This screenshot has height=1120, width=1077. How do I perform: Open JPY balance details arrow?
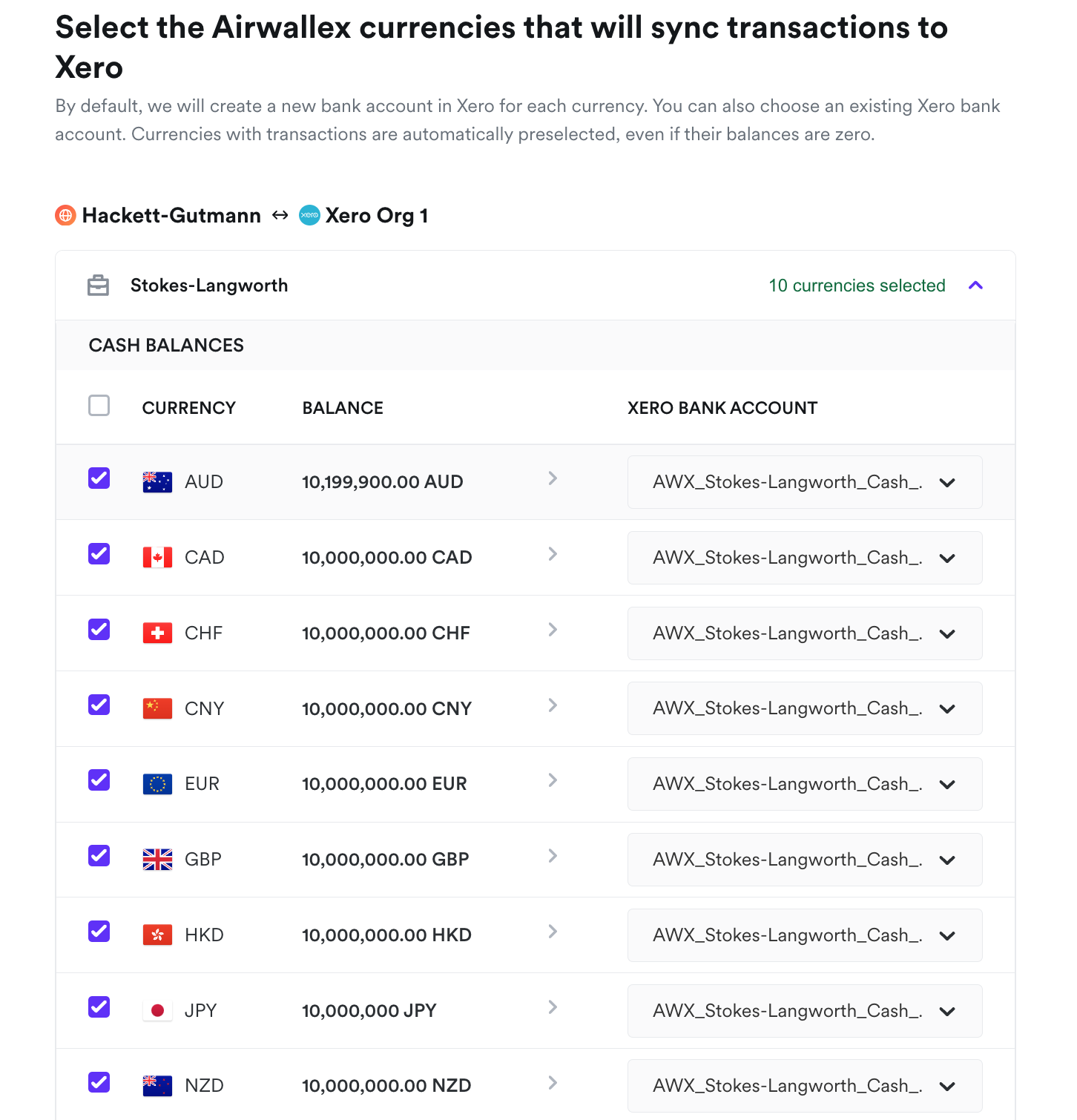553,1007
